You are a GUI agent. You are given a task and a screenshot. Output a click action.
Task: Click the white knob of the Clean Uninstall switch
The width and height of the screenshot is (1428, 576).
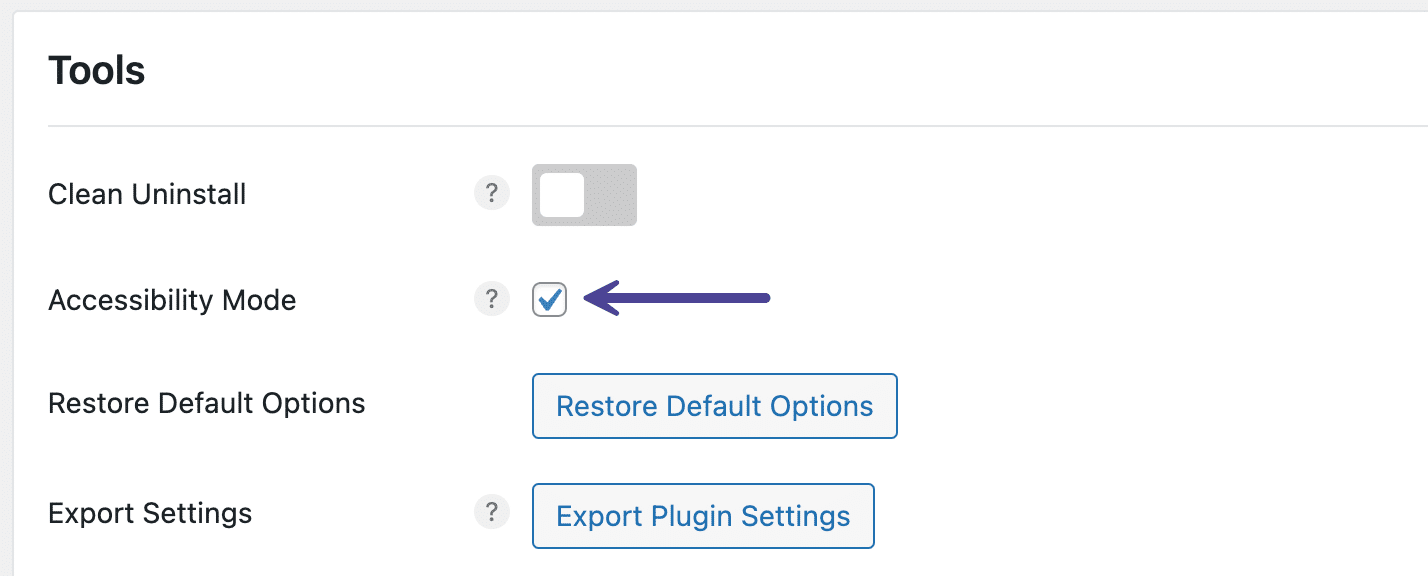tap(562, 195)
